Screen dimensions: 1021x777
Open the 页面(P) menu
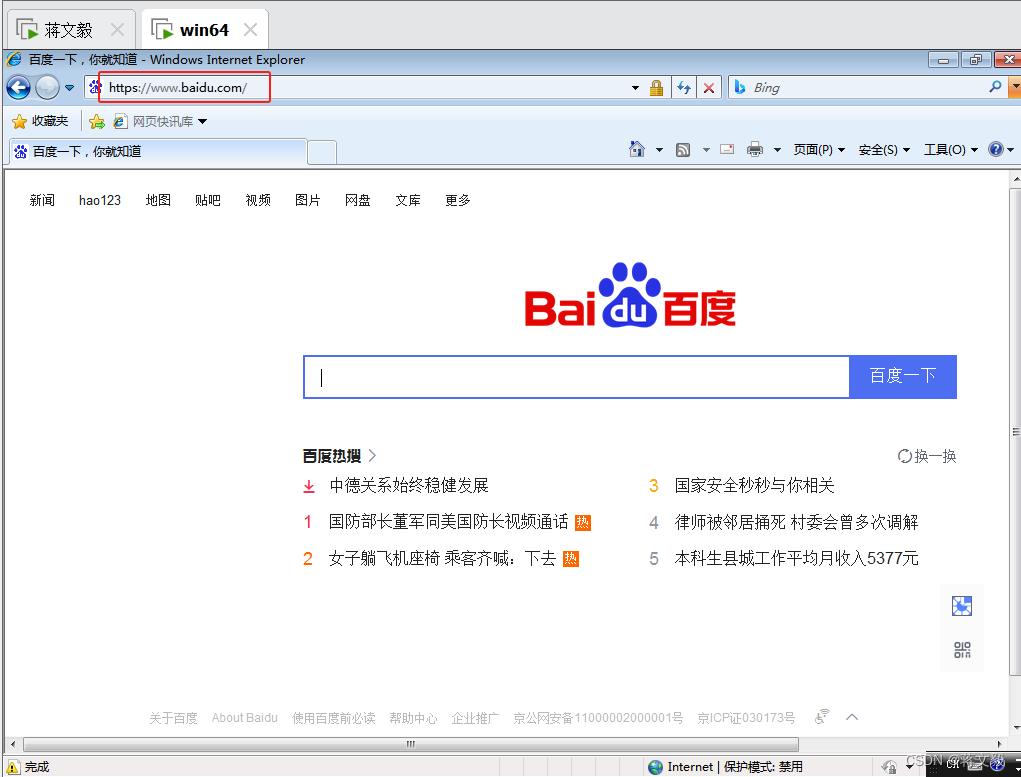pos(818,150)
